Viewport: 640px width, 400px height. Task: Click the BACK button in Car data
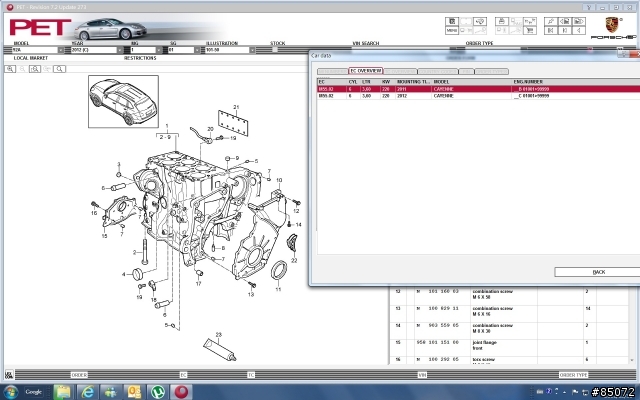(598, 272)
